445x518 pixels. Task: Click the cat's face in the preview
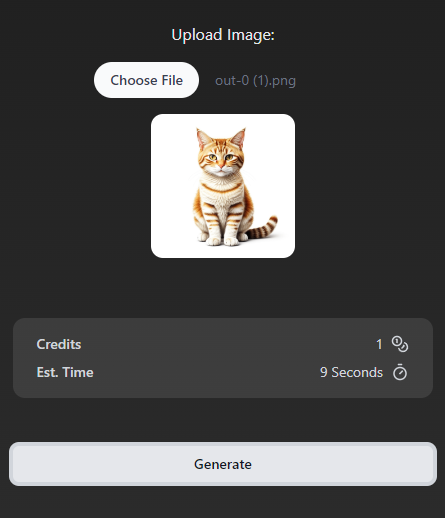(220, 158)
